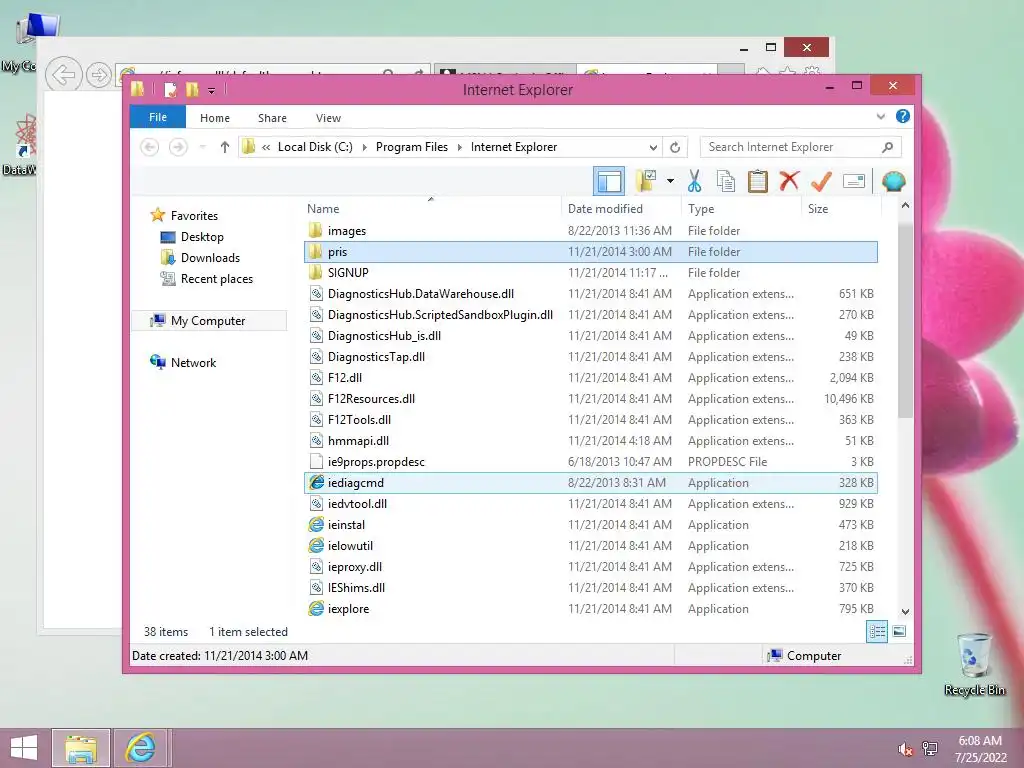Select Recent places in navigation pane
Screen dimensions: 1024x768
216,279
